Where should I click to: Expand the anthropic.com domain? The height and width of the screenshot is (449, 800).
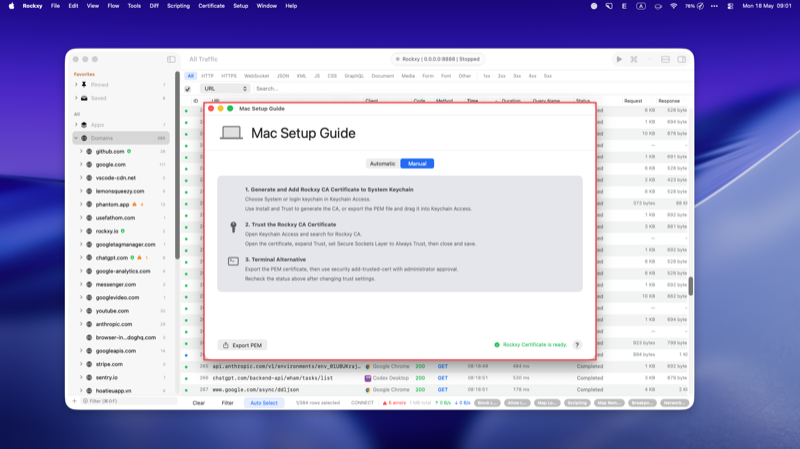click(81, 324)
